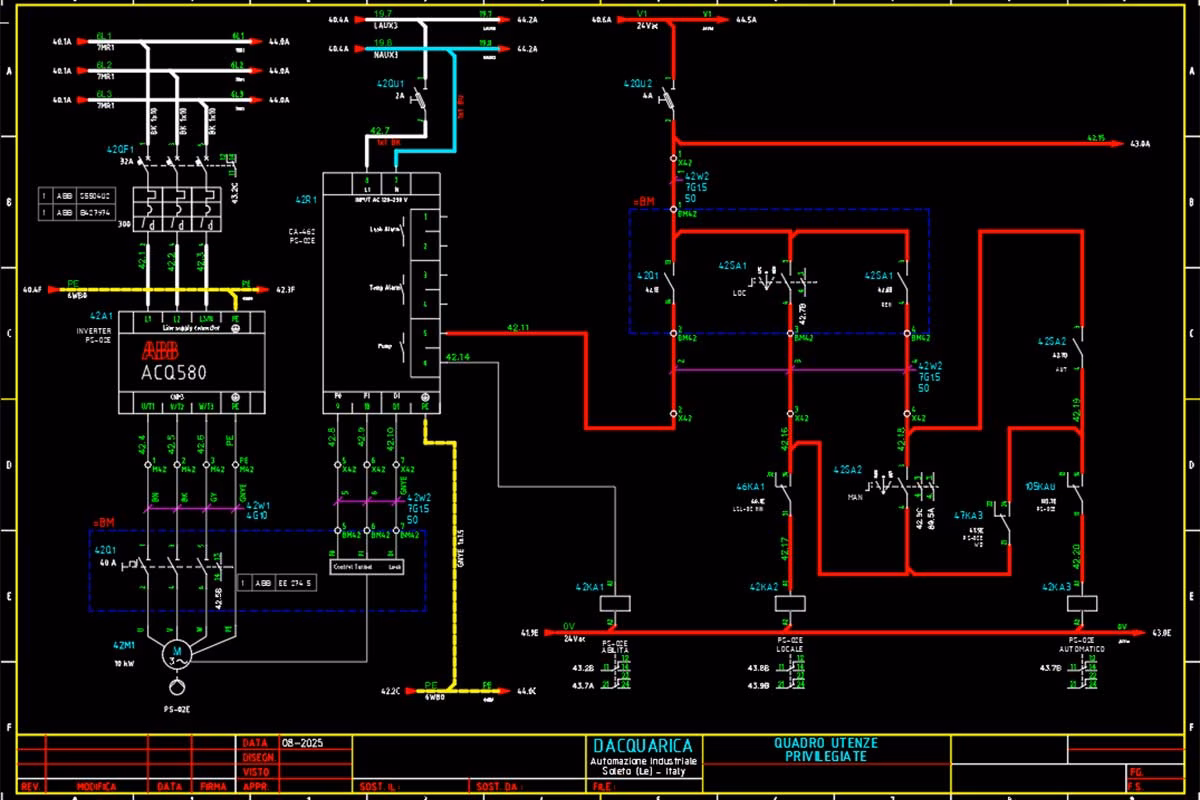This screenshot has width=1200, height=800.
Task: Select wire number 42.14
Action: pyautogui.click(x=458, y=357)
